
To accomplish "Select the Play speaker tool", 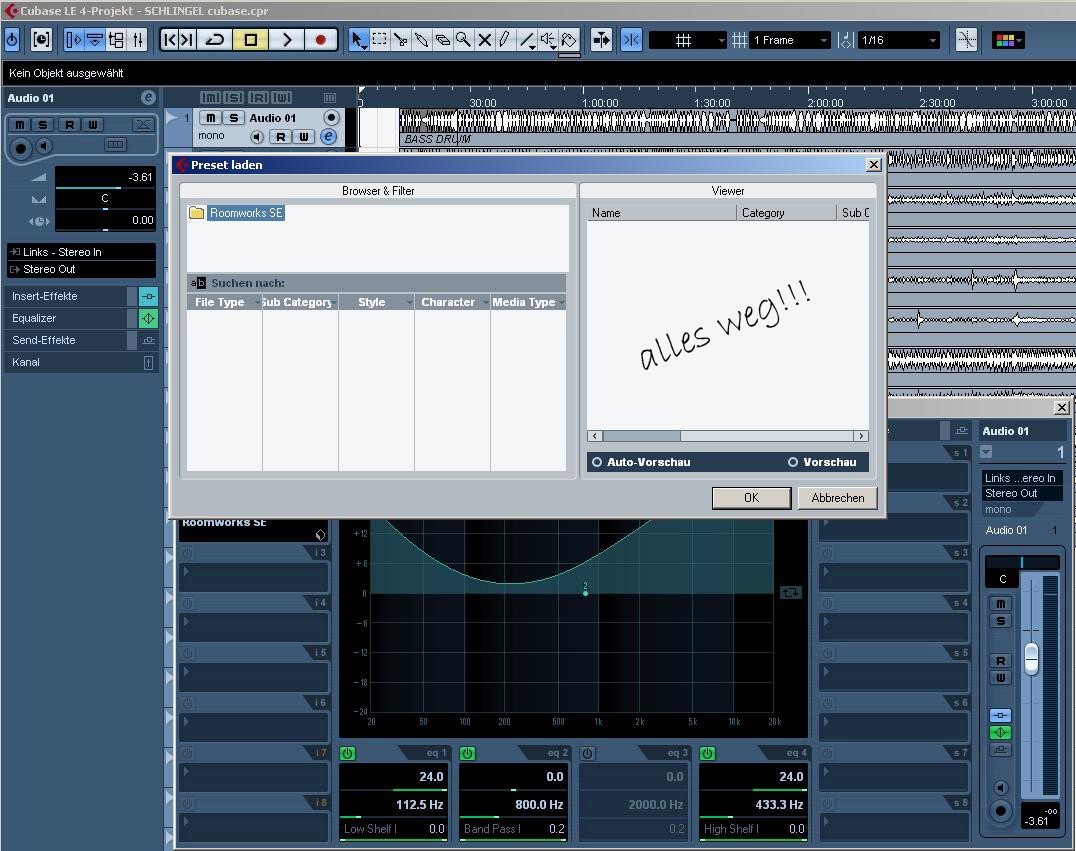I will [548, 40].
